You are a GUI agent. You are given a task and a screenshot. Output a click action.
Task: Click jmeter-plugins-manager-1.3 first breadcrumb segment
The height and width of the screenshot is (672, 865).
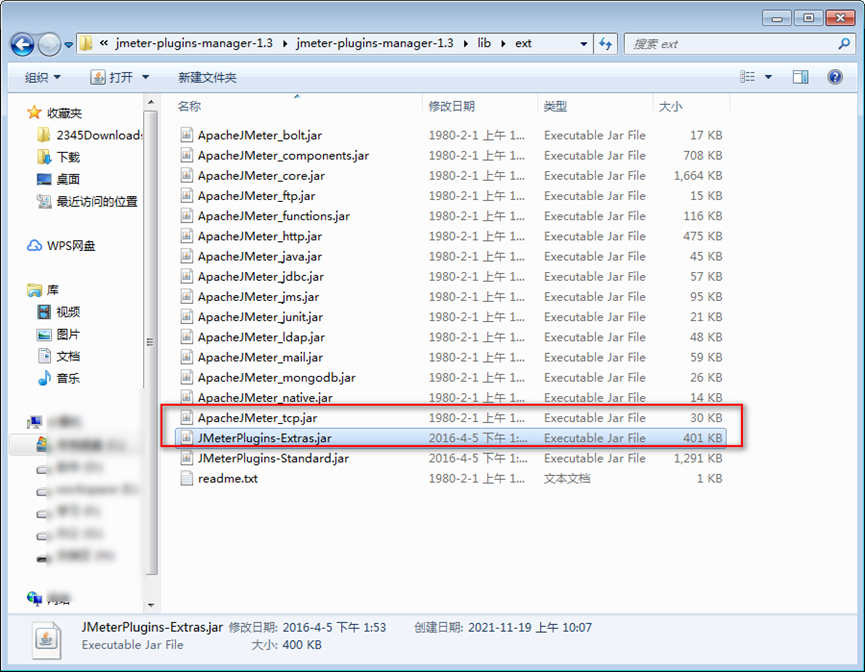tap(194, 44)
